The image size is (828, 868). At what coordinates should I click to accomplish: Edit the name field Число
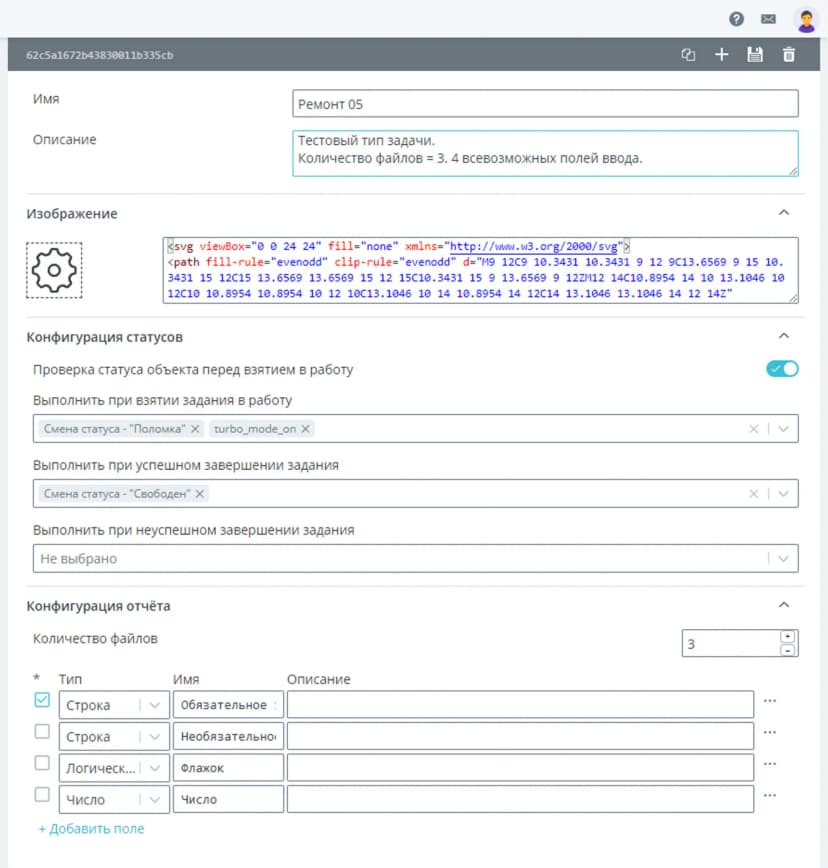pyautogui.click(x=228, y=799)
